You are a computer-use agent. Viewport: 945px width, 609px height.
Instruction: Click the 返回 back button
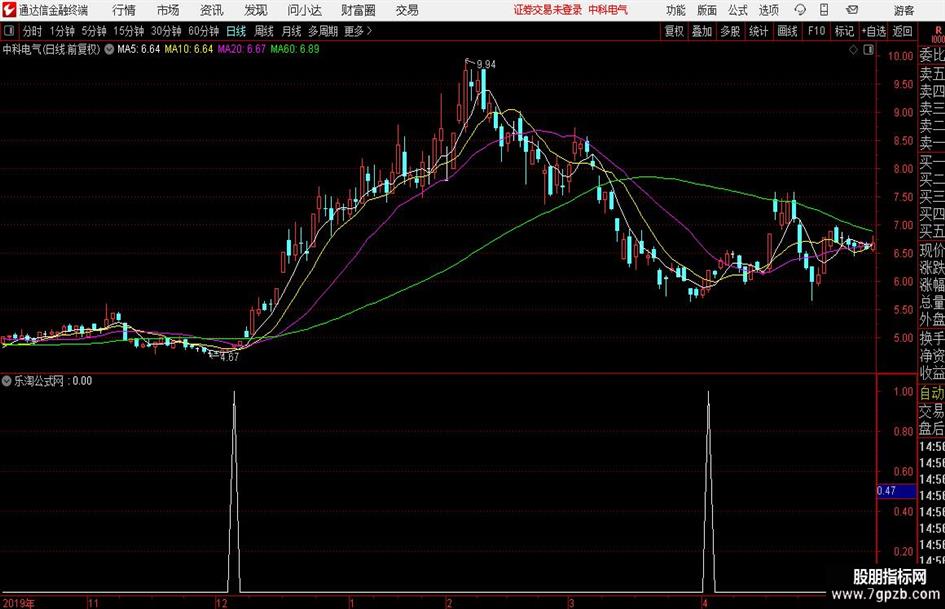click(x=902, y=31)
